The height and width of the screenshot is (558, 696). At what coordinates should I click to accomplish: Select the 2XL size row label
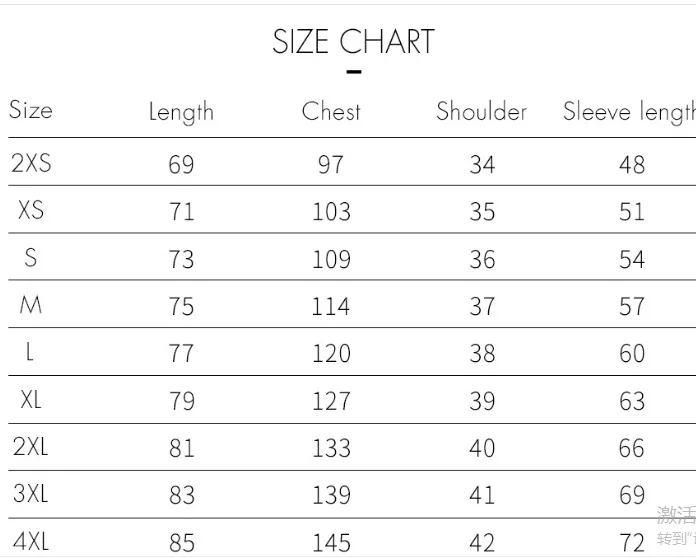point(31,447)
